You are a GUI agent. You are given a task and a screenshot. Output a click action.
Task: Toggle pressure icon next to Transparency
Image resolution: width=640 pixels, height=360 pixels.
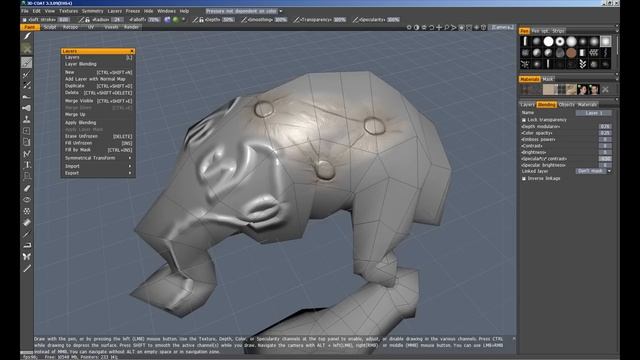coord(296,20)
